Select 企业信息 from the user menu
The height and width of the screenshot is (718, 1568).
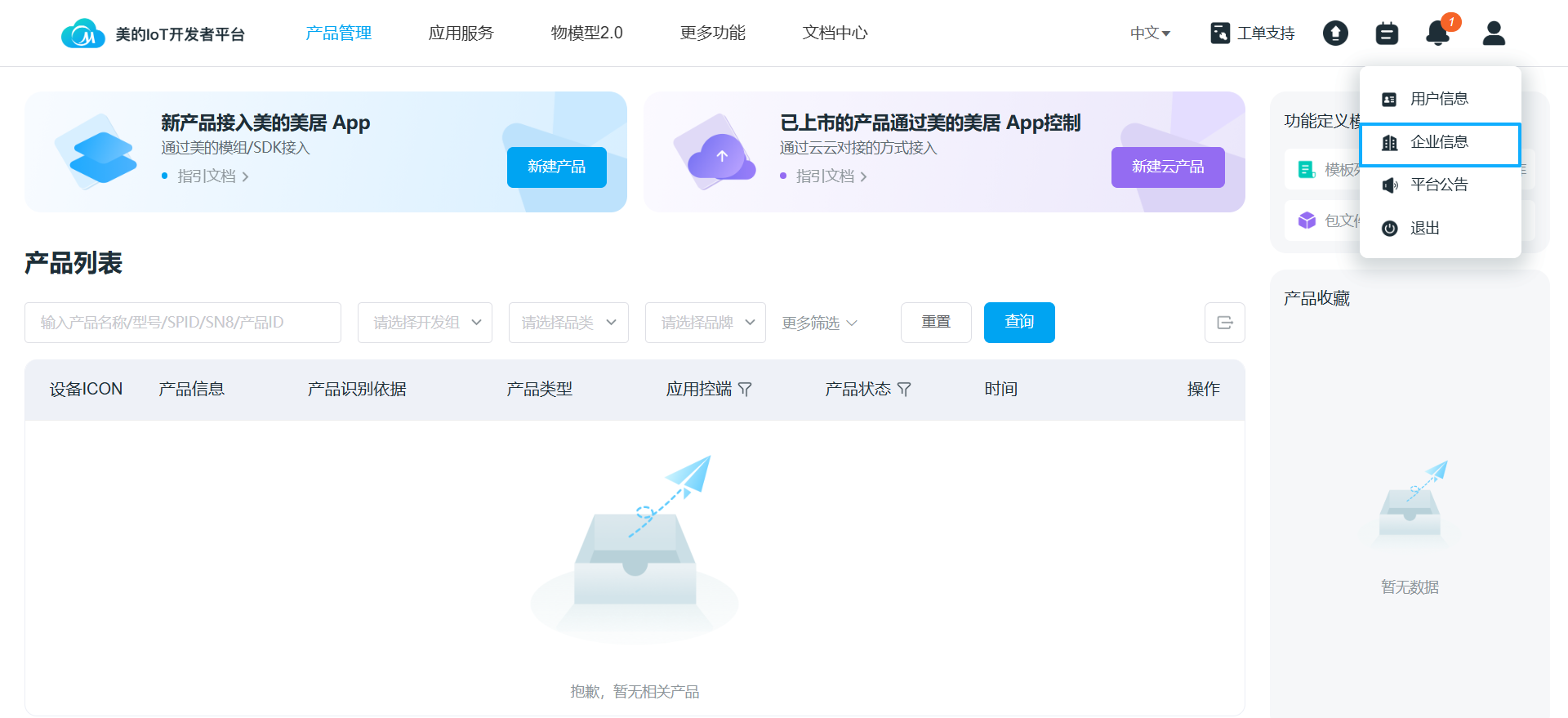point(1440,143)
